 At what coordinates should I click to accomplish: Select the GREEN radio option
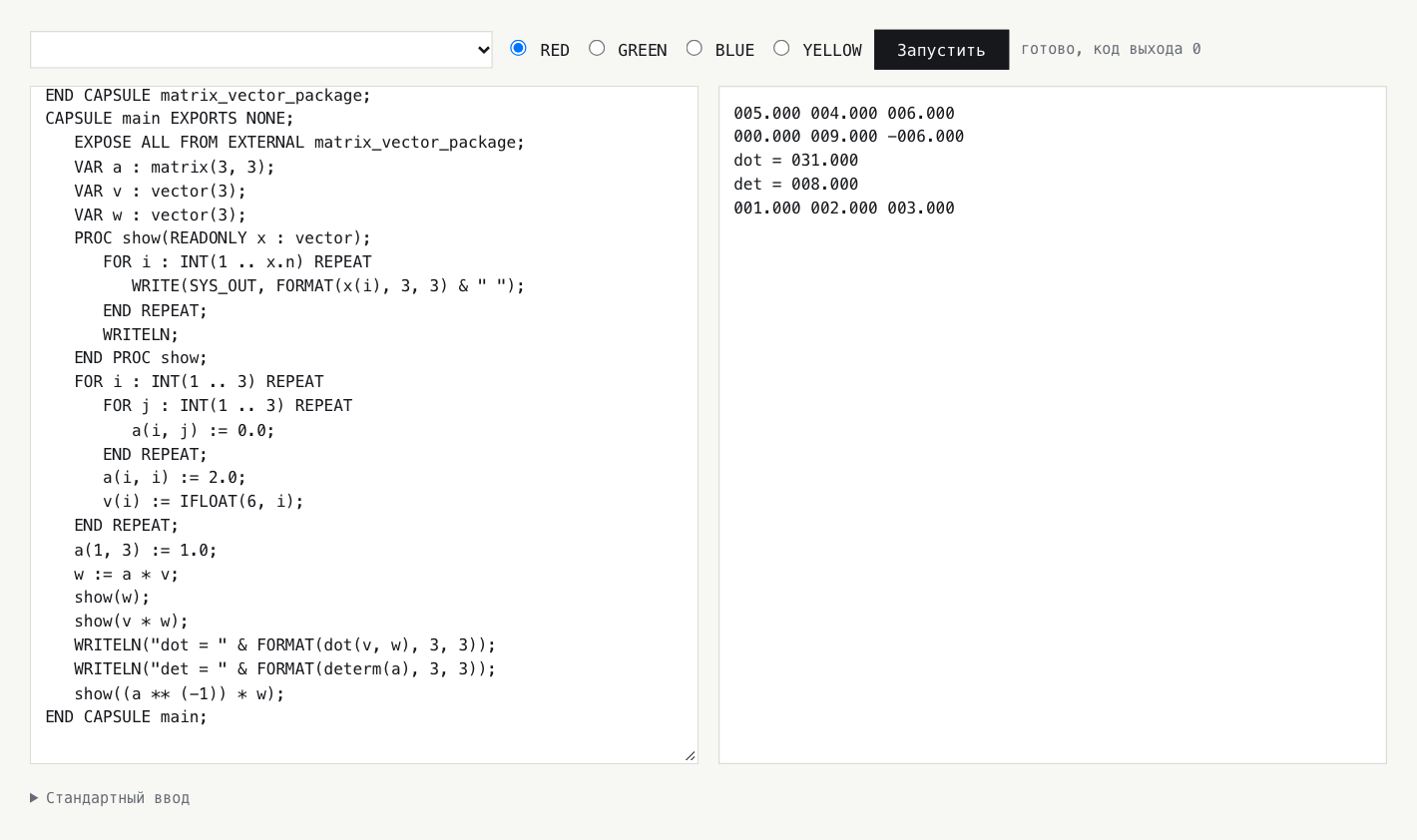[597, 48]
